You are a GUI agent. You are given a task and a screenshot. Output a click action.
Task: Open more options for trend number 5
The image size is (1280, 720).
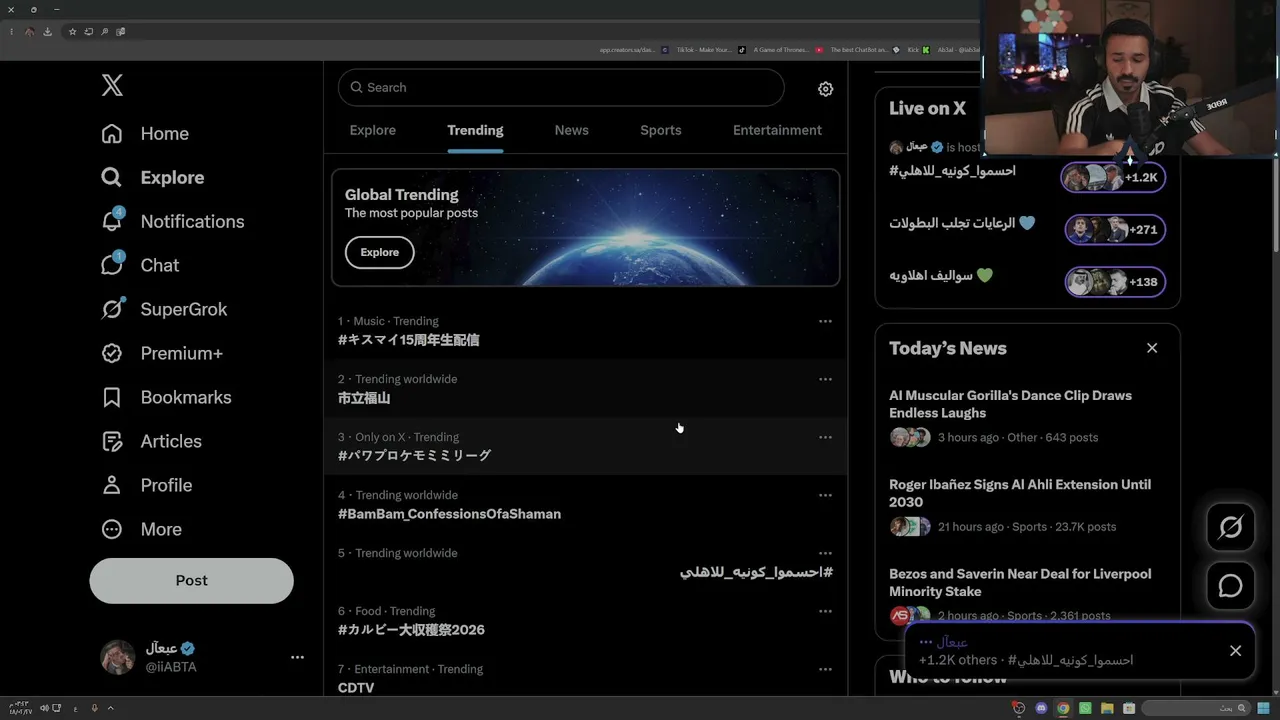825,553
